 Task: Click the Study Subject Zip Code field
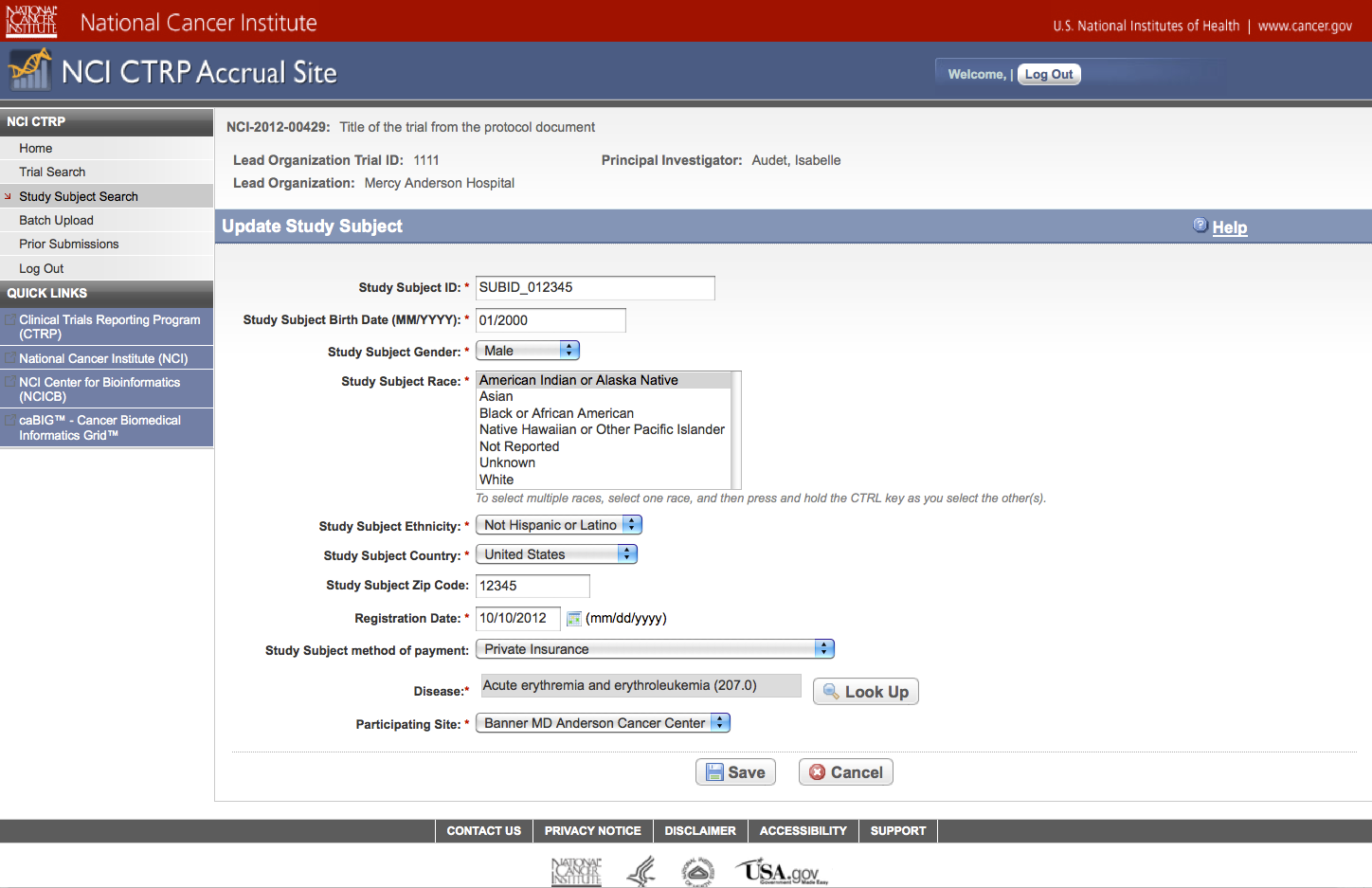coord(533,586)
